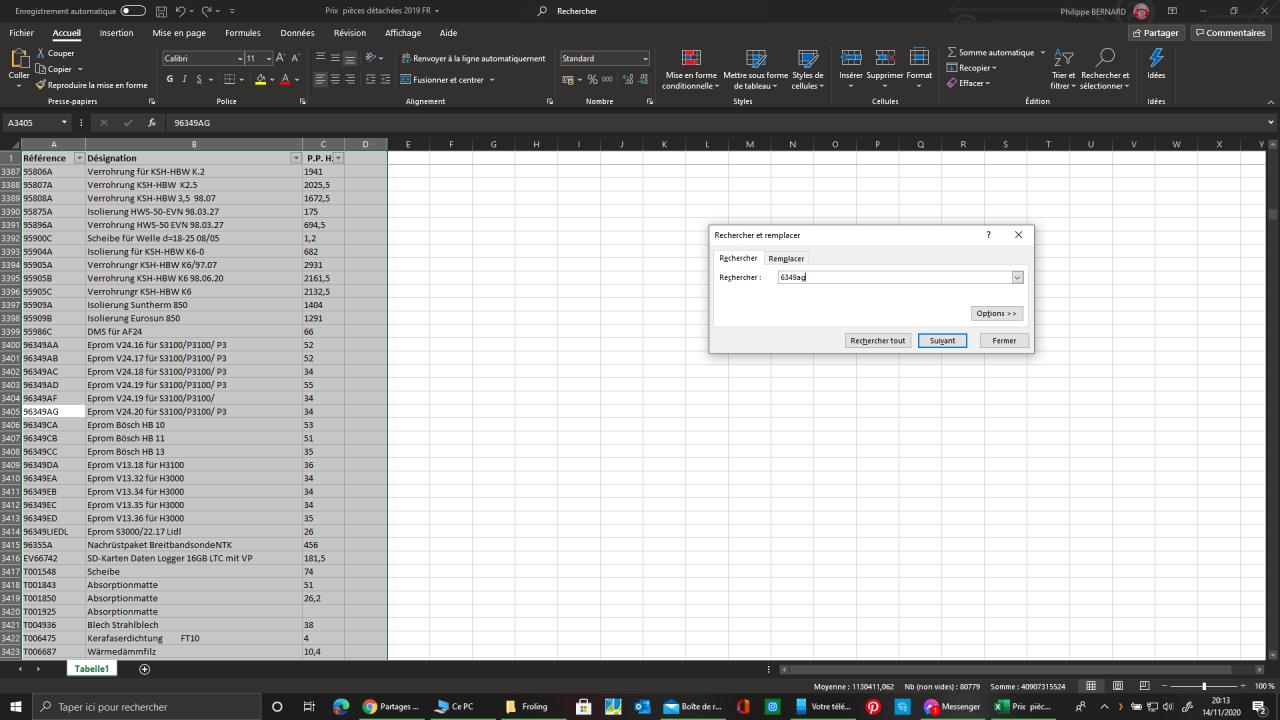Click the Excel icon in taskbar
This screenshot has height=720, width=1280.
(x=1001, y=707)
